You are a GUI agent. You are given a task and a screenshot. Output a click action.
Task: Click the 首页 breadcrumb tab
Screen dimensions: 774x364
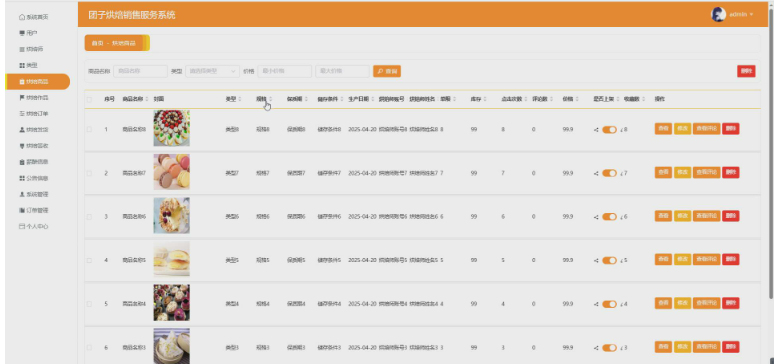(97, 43)
